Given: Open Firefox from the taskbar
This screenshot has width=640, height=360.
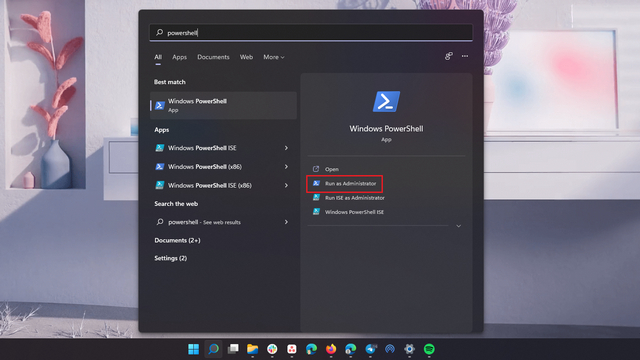Looking at the screenshot, I should 331,349.
